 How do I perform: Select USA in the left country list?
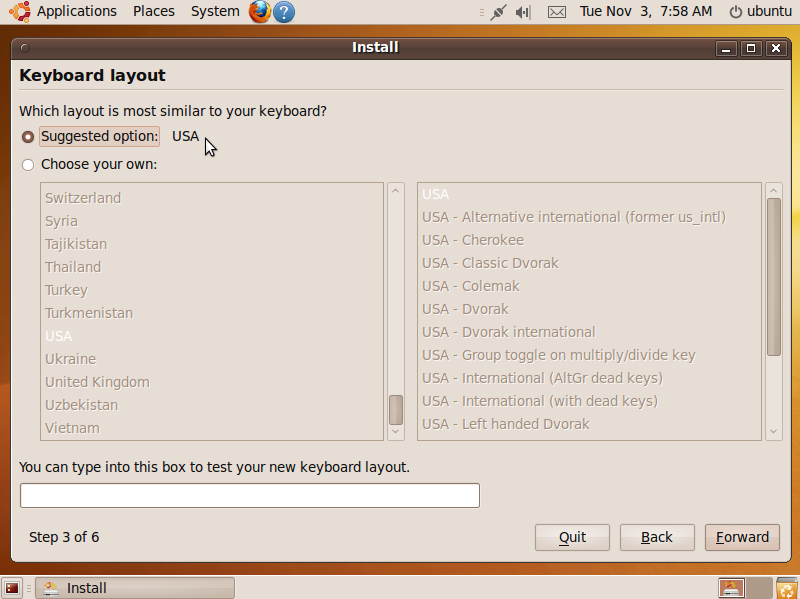pos(60,335)
